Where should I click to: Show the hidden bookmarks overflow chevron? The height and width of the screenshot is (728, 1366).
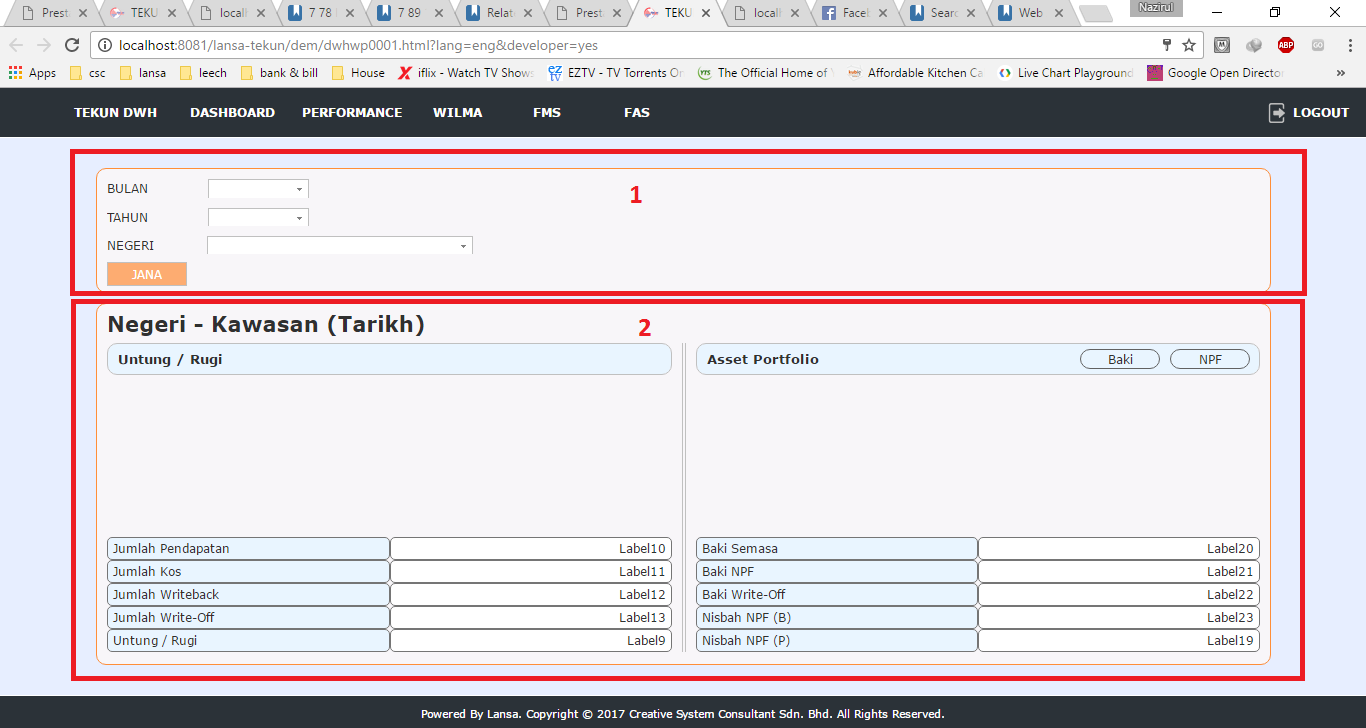1340,73
